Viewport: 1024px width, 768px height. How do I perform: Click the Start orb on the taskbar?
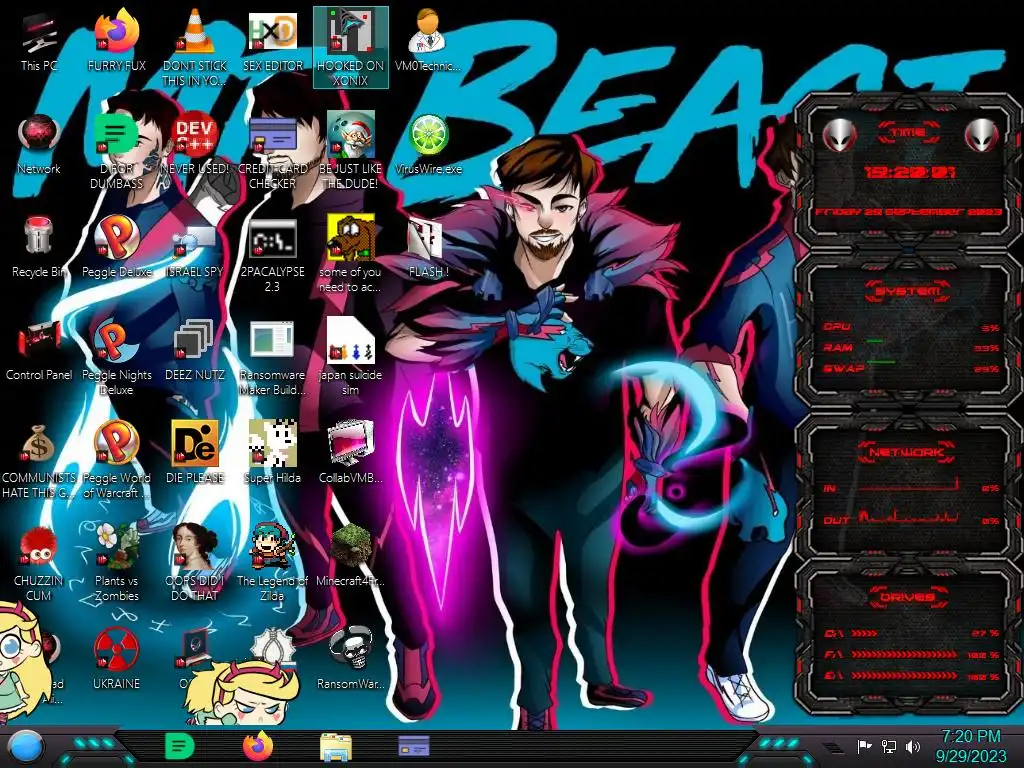(25, 748)
